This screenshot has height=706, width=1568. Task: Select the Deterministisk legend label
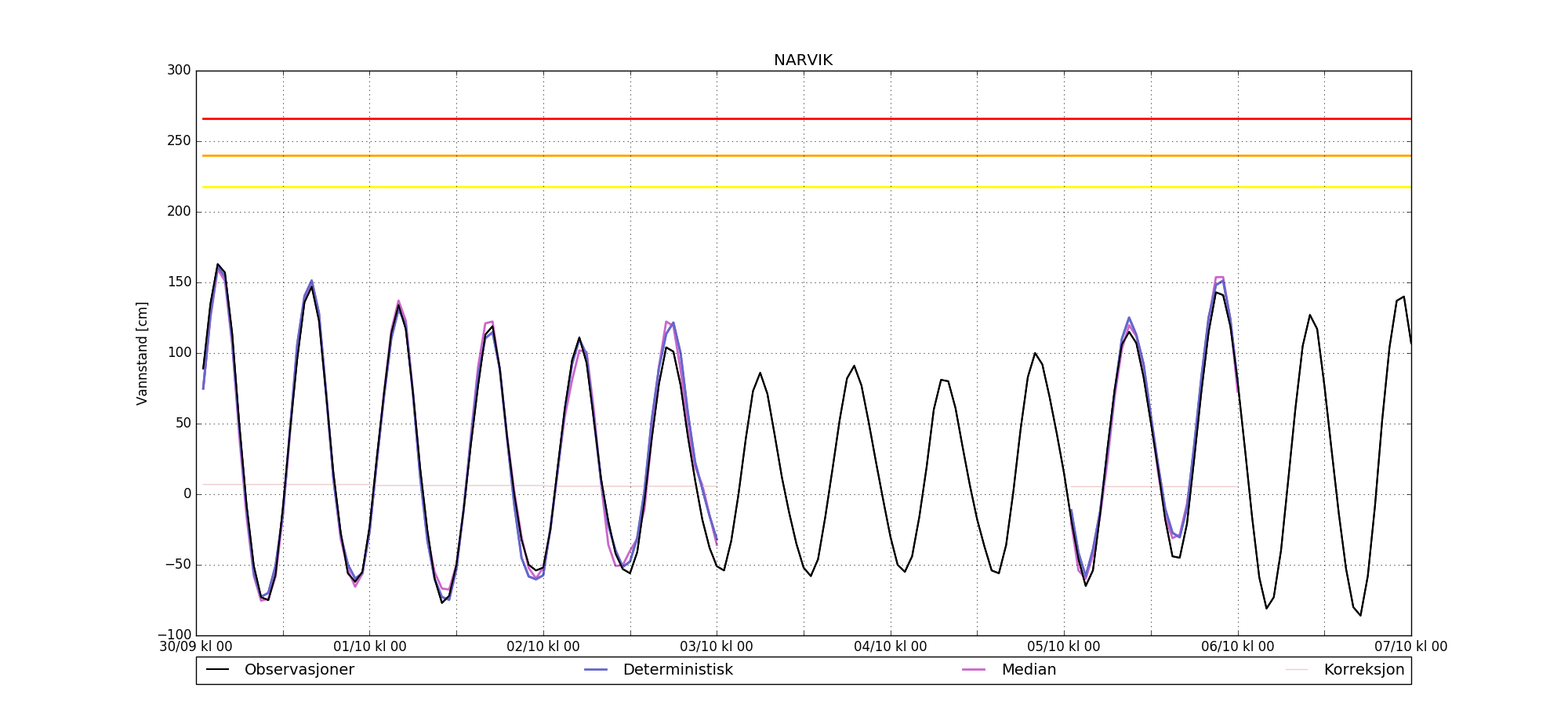677,670
